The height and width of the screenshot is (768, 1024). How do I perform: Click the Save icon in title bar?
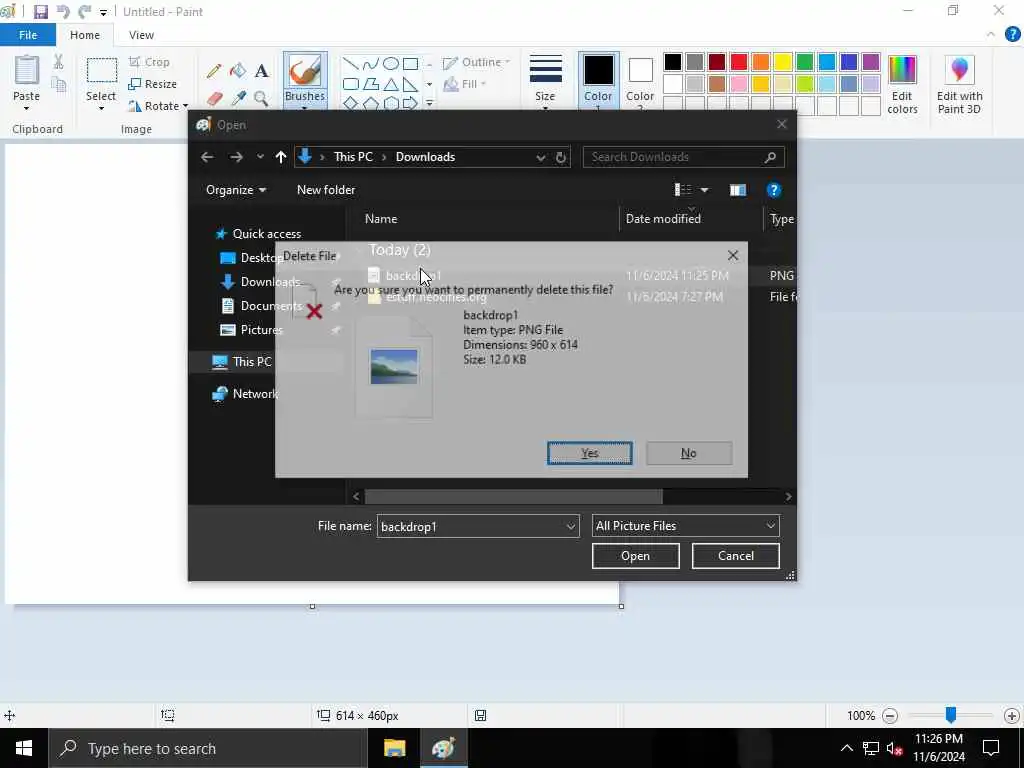click(x=40, y=12)
